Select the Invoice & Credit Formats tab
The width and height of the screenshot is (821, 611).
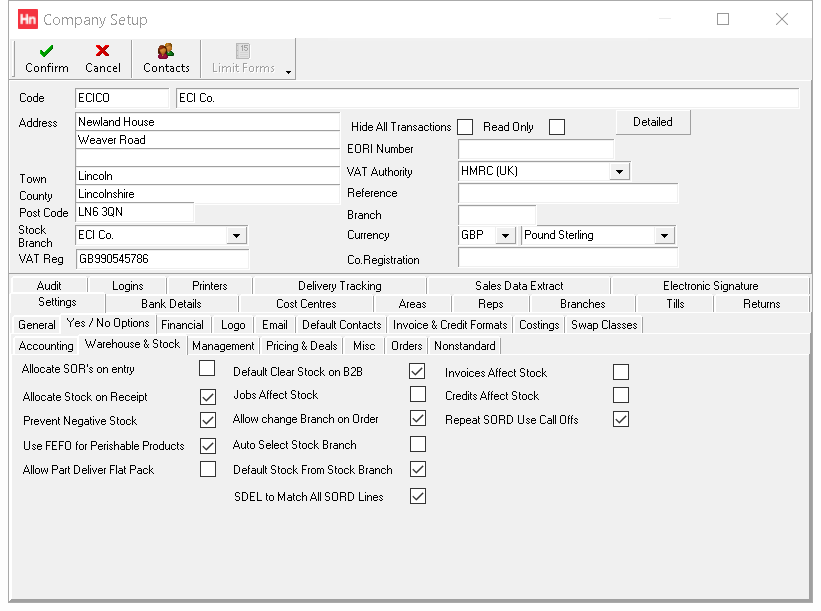(x=450, y=325)
